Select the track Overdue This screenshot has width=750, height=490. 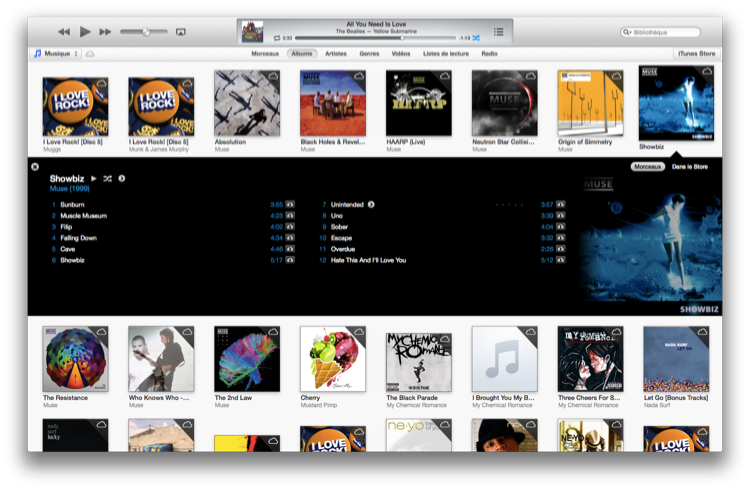click(x=343, y=249)
